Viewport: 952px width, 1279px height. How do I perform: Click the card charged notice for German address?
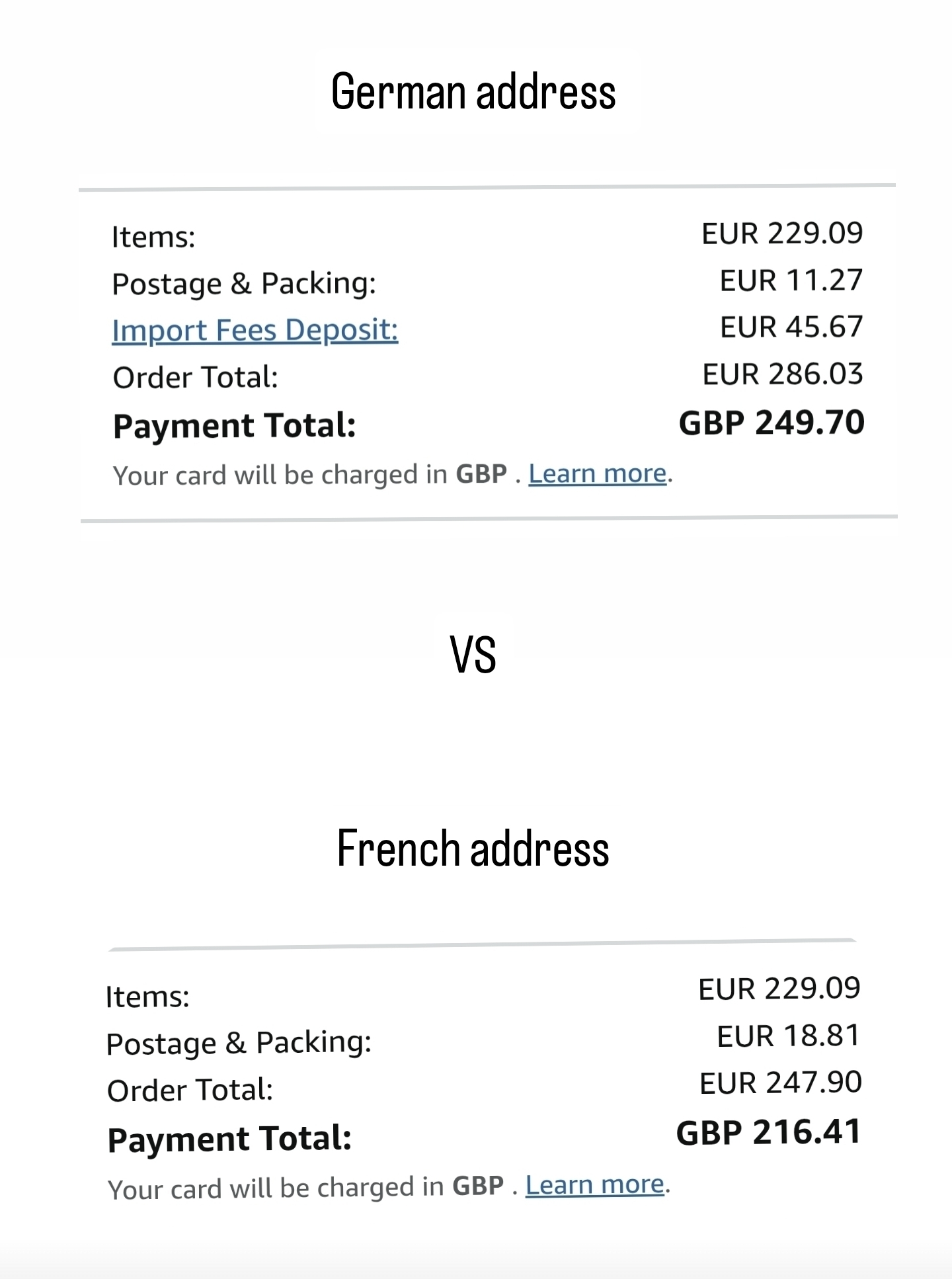[393, 474]
